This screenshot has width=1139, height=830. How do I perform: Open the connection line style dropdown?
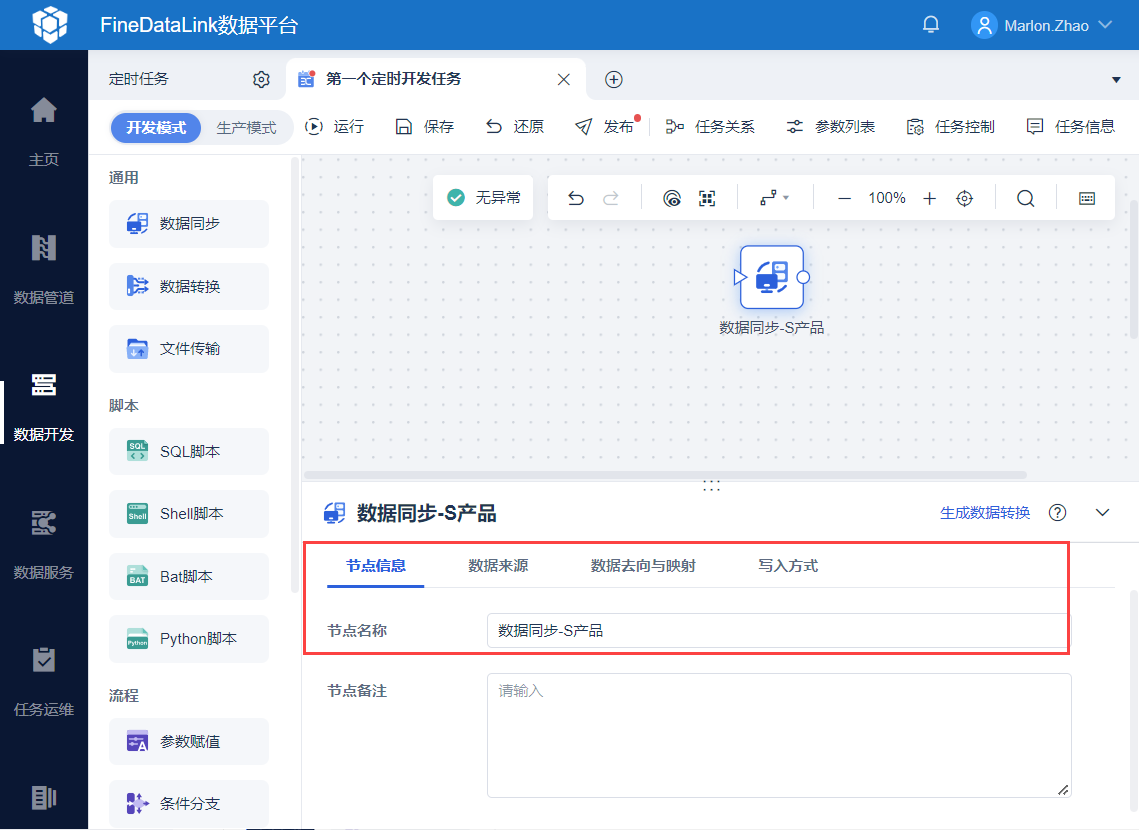[774, 198]
